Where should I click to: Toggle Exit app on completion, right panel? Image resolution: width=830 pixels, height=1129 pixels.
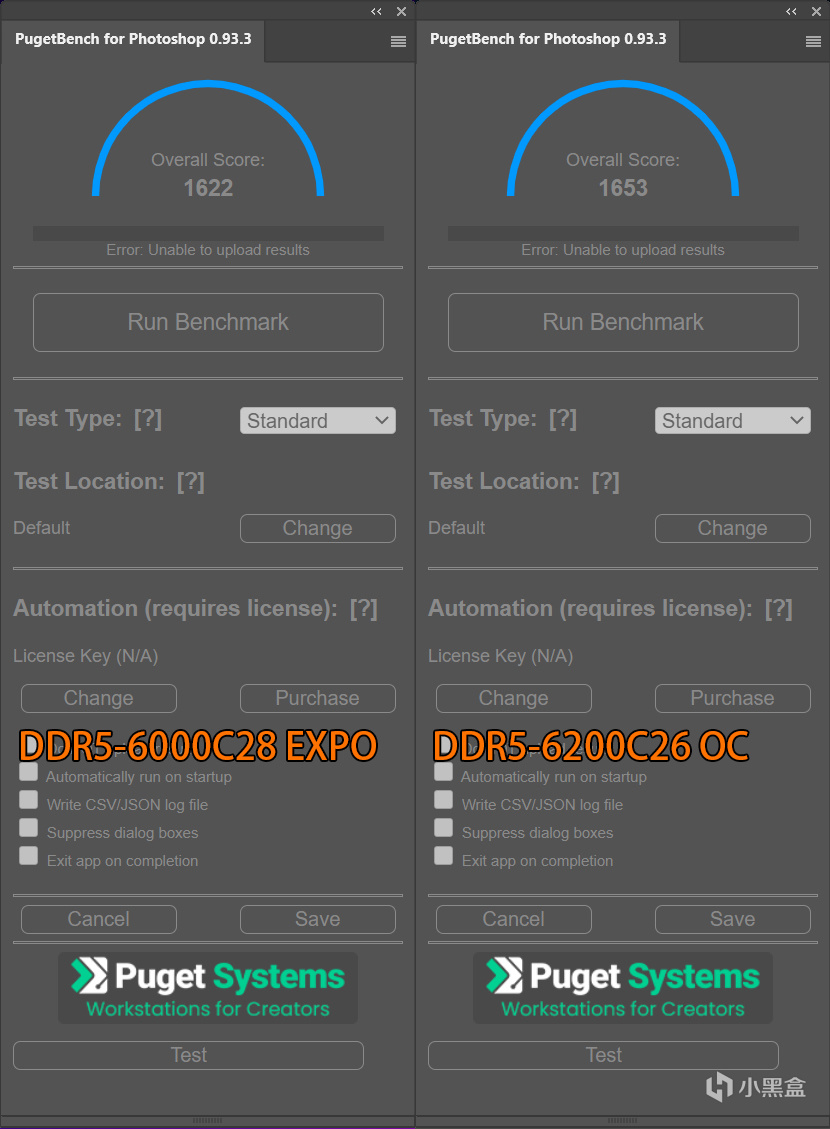pyautogui.click(x=443, y=856)
